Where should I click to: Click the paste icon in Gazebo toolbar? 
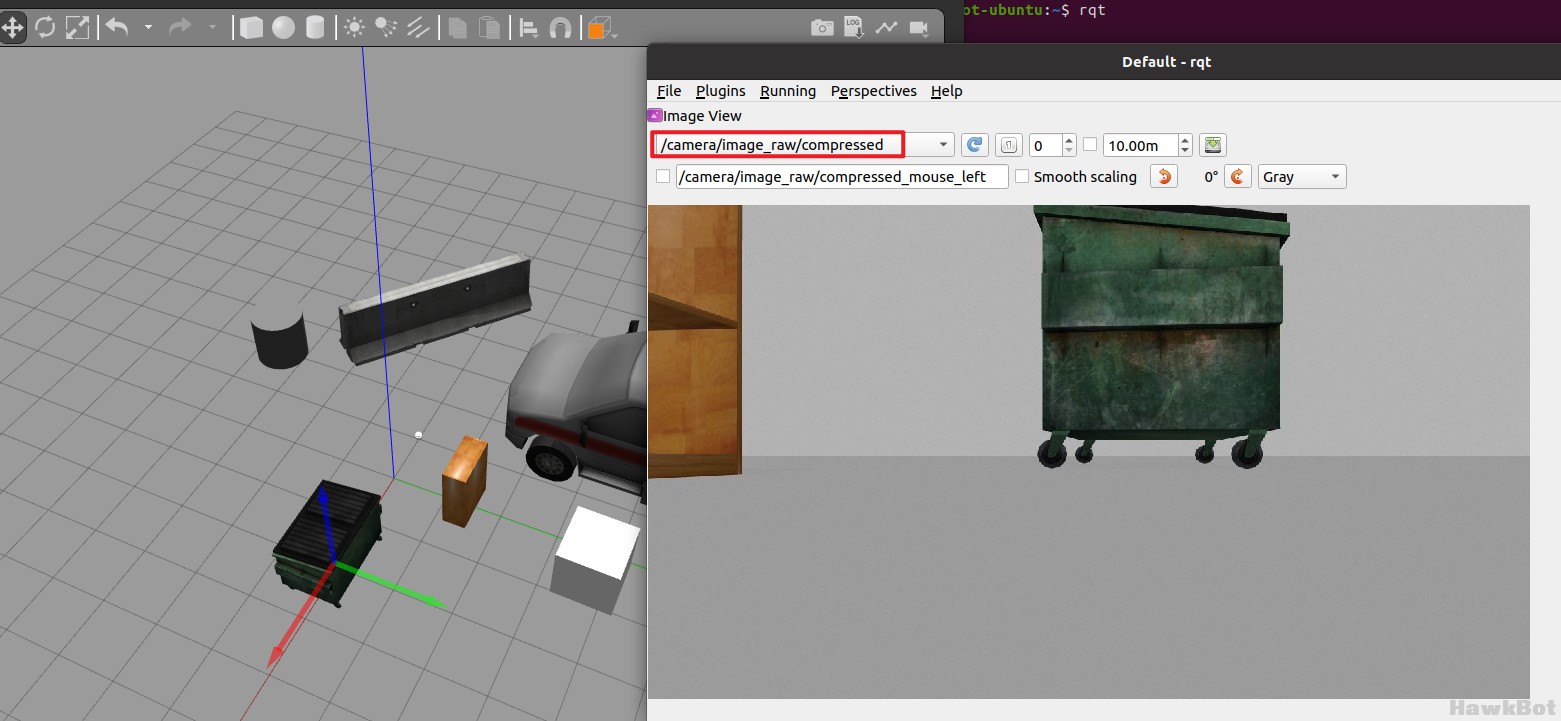(489, 28)
